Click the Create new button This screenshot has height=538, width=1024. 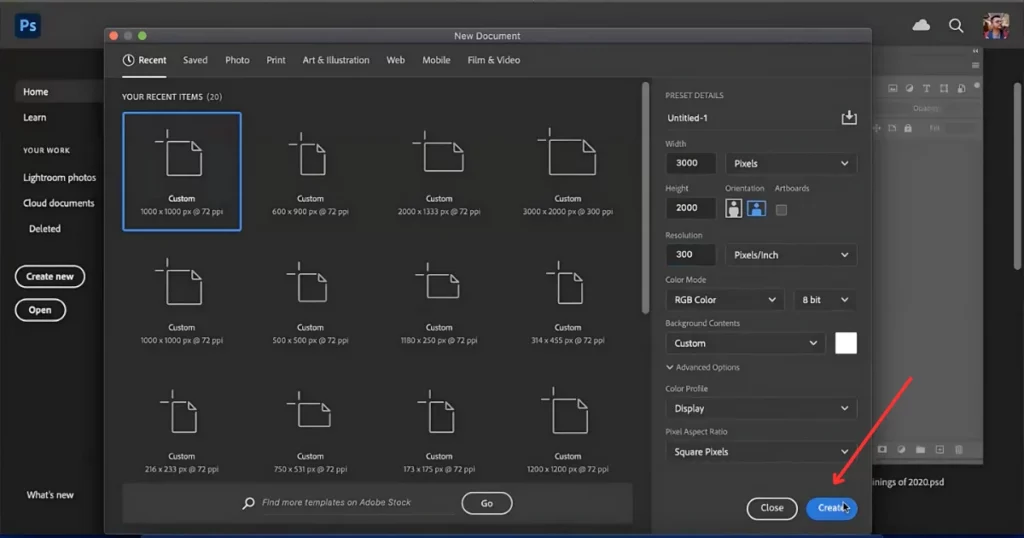(x=50, y=277)
